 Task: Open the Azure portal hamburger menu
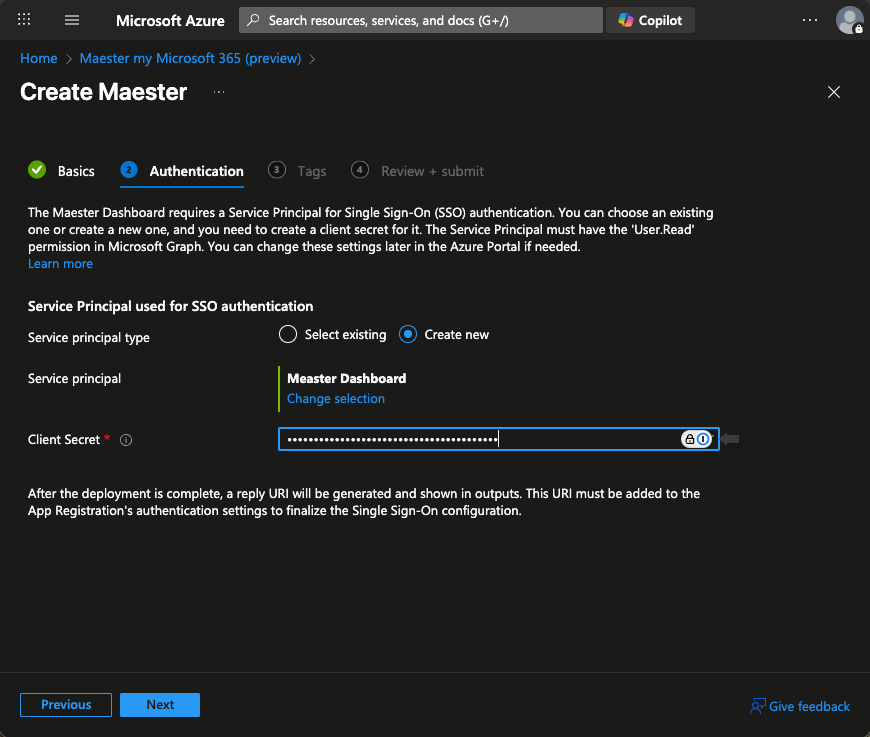click(71, 20)
